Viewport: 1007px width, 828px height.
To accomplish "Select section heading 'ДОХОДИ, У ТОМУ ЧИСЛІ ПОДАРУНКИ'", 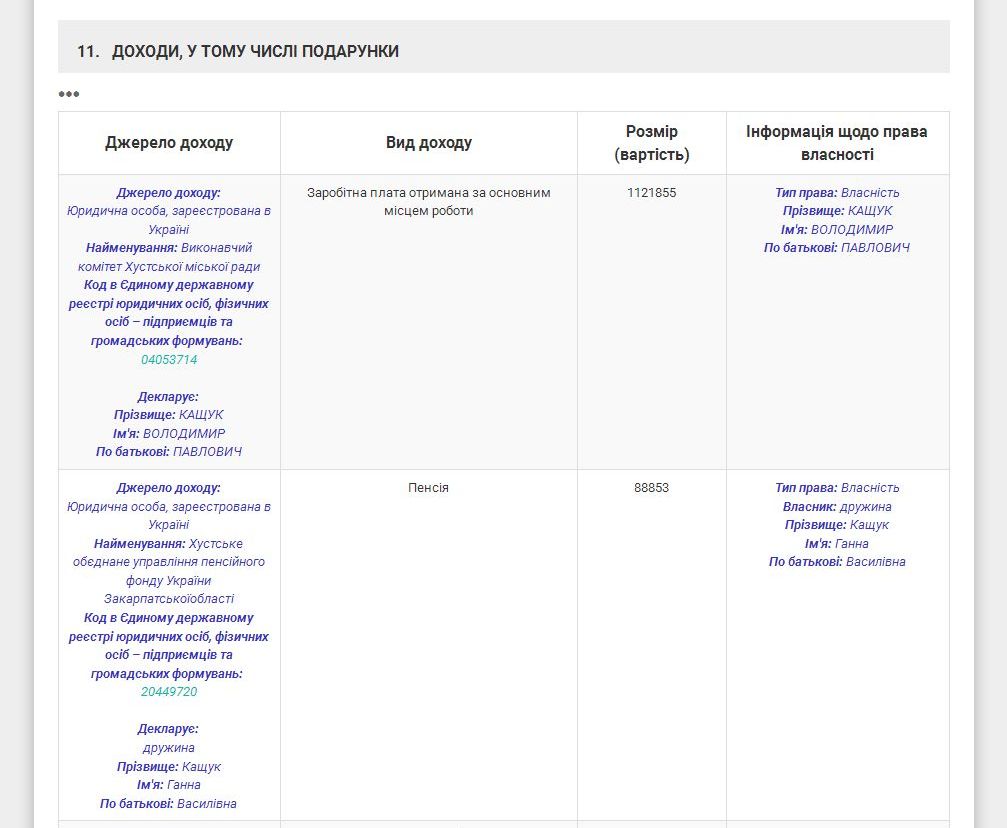I will [255, 51].
